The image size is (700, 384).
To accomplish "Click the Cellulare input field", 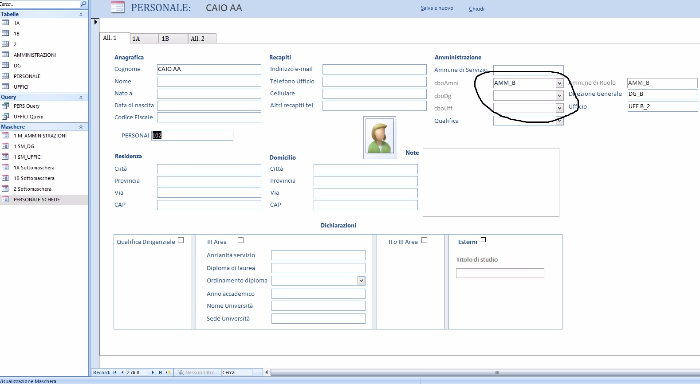I will coord(374,93).
